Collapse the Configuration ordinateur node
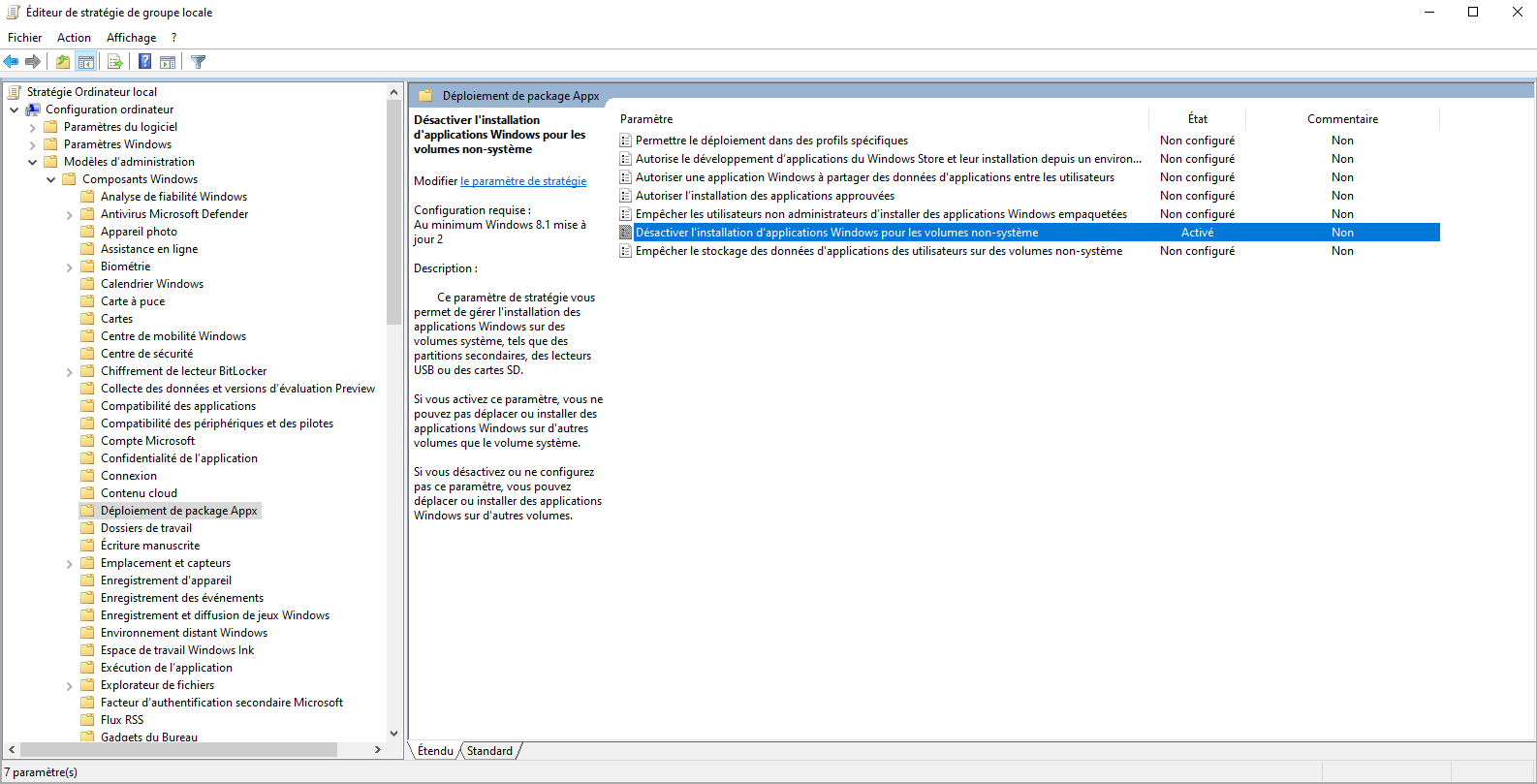Screen dimensions: 1537x784 pos(15,110)
